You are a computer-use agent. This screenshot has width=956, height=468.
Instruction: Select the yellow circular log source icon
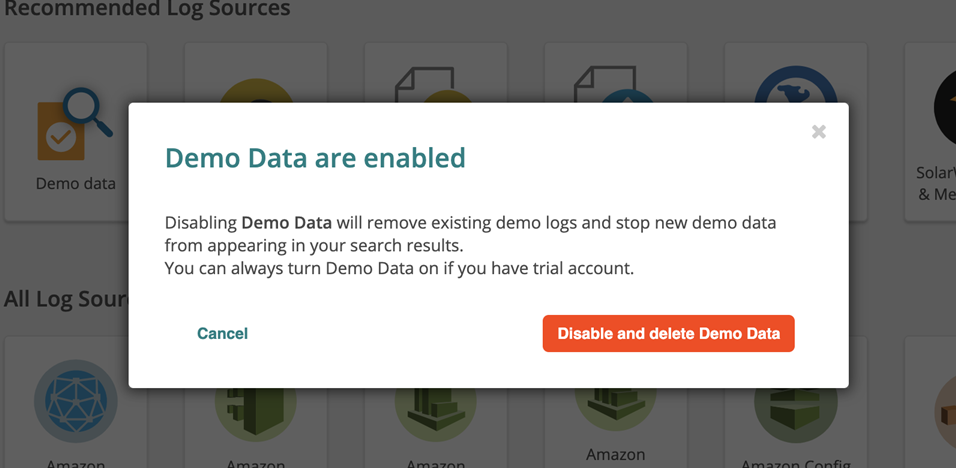point(255,90)
